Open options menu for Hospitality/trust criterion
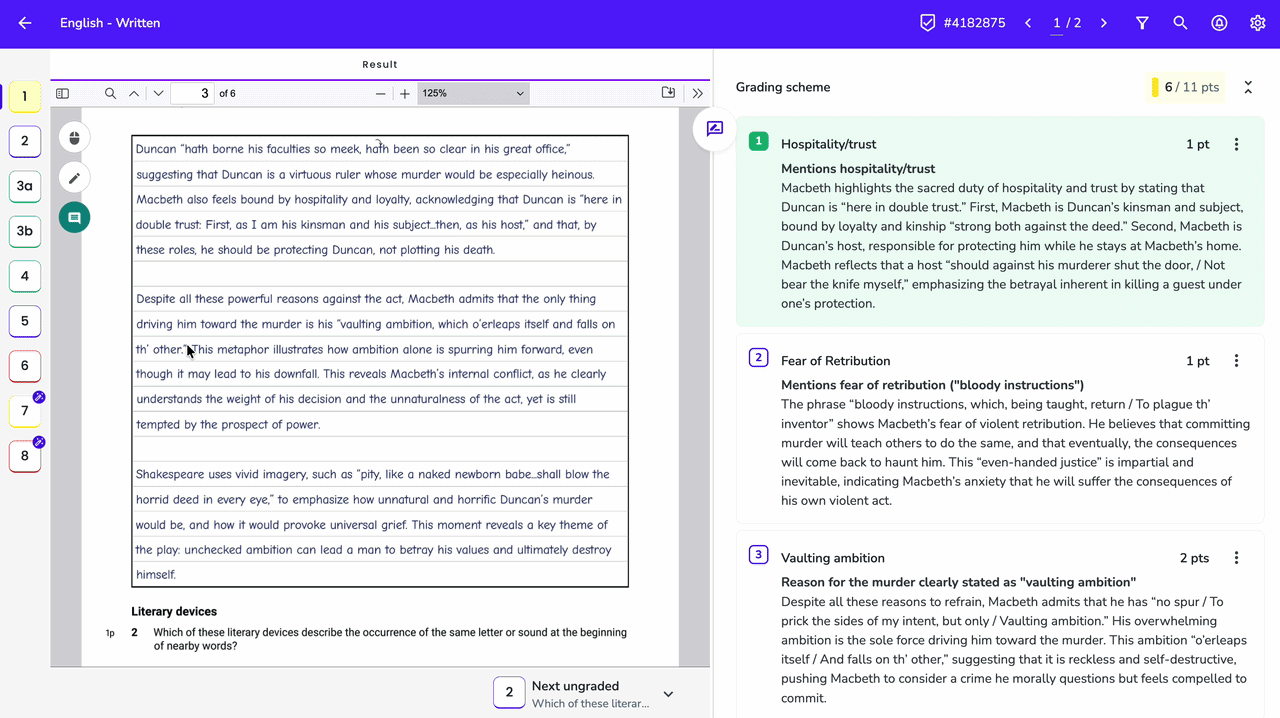The image size is (1280, 718). (1236, 145)
